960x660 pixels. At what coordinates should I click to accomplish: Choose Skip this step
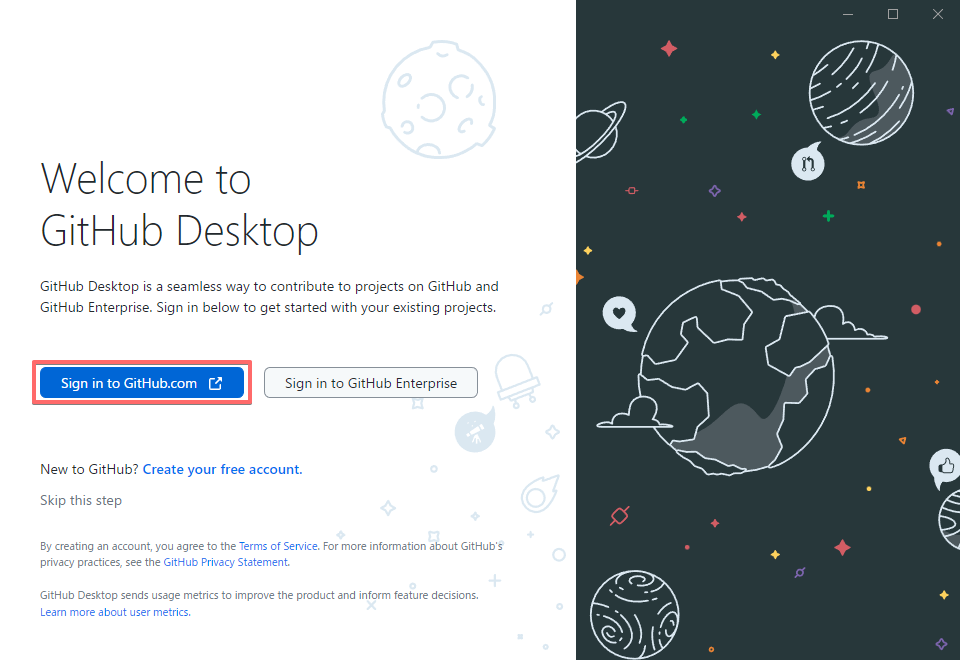click(80, 500)
